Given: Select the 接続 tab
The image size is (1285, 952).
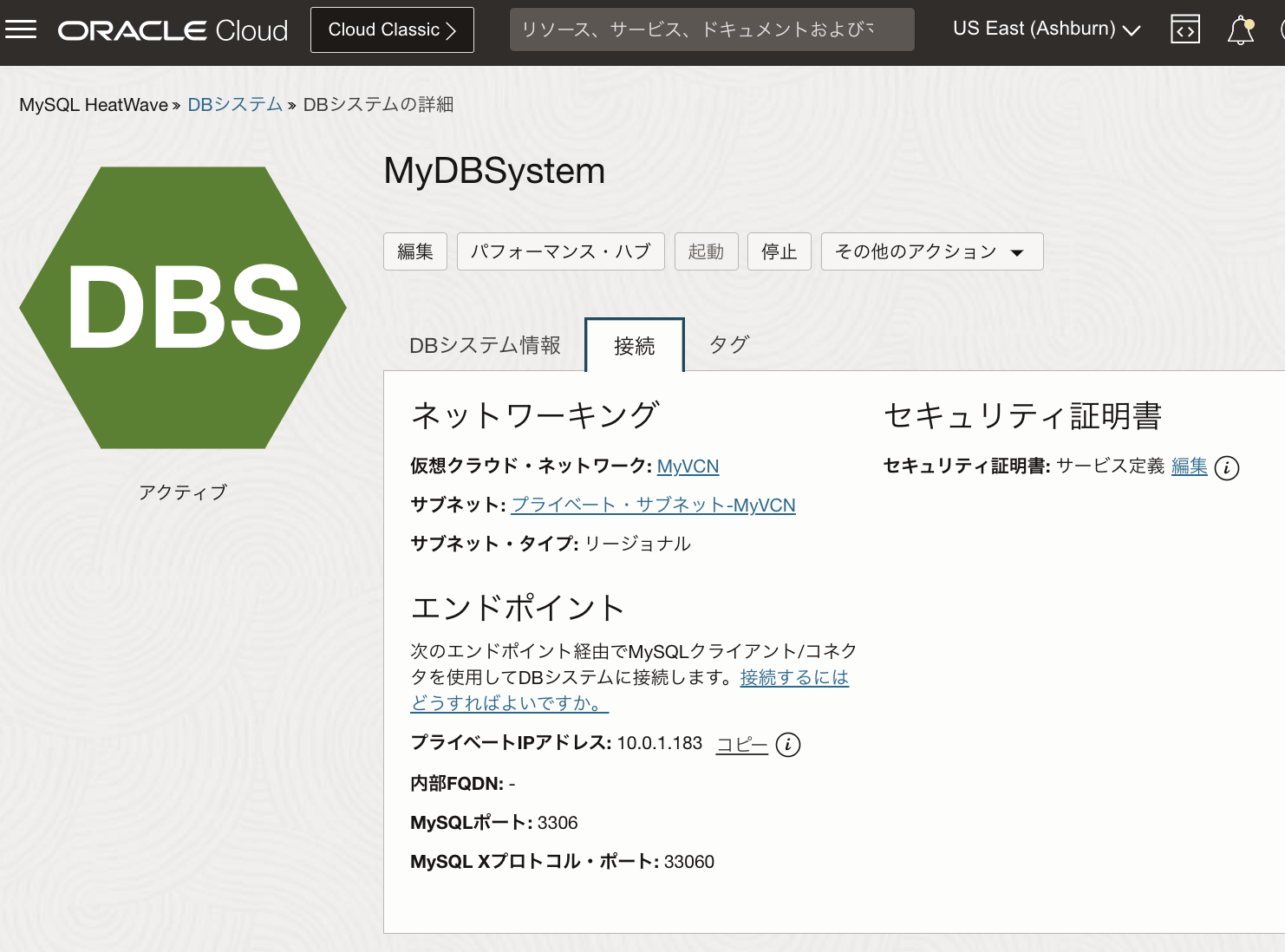Looking at the screenshot, I should click(635, 345).
